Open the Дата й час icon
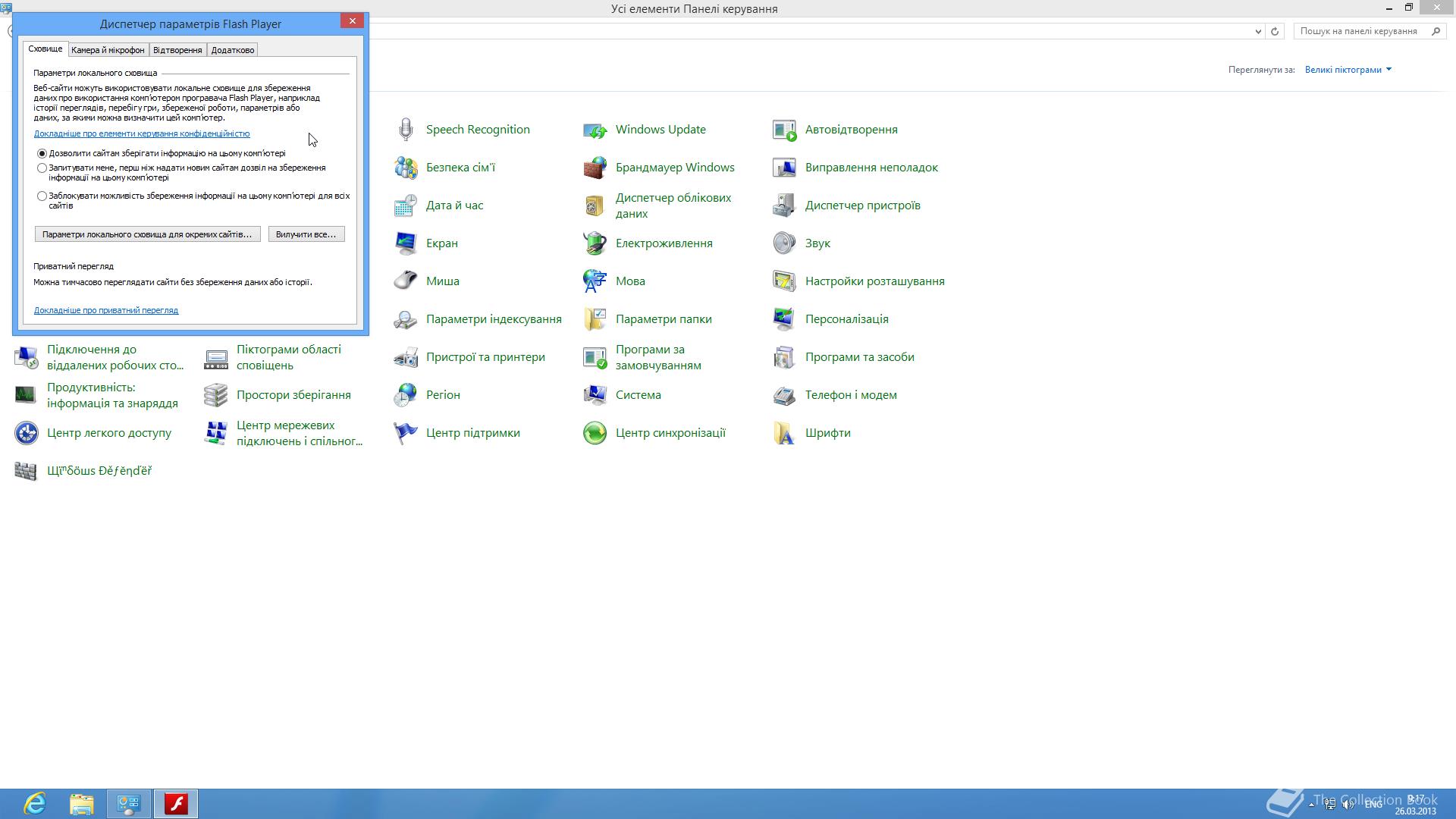This screenshot has width=1456, height=819. pyautogui.click(x=406, y=206)
